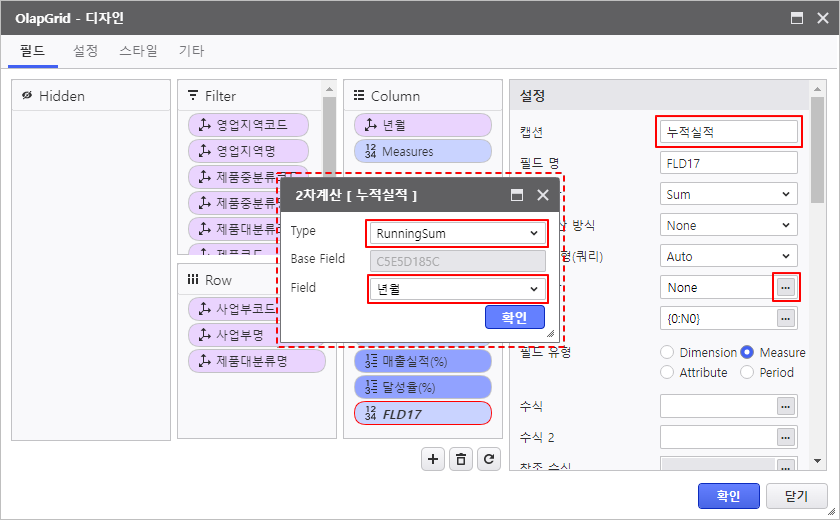Open ellipsis button next to {0:N0} format
This screenshot has width=840, height=520.
786,318
